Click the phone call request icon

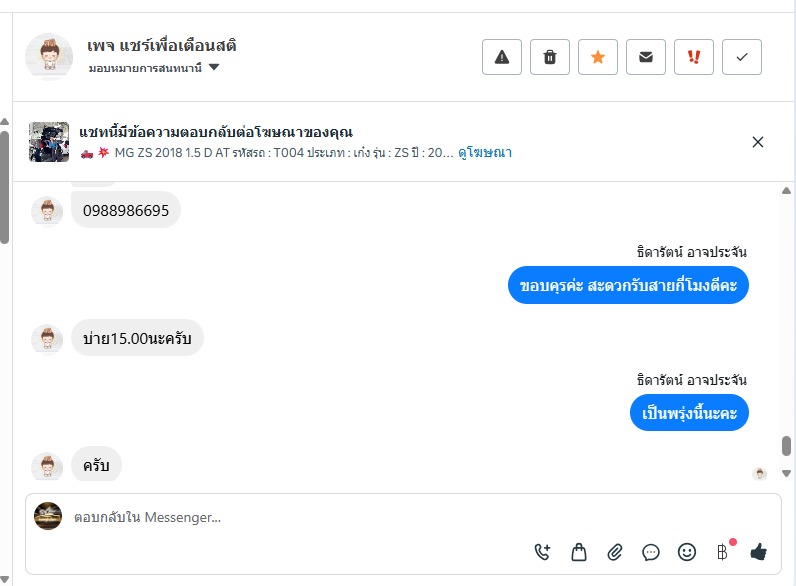[543, 551]
